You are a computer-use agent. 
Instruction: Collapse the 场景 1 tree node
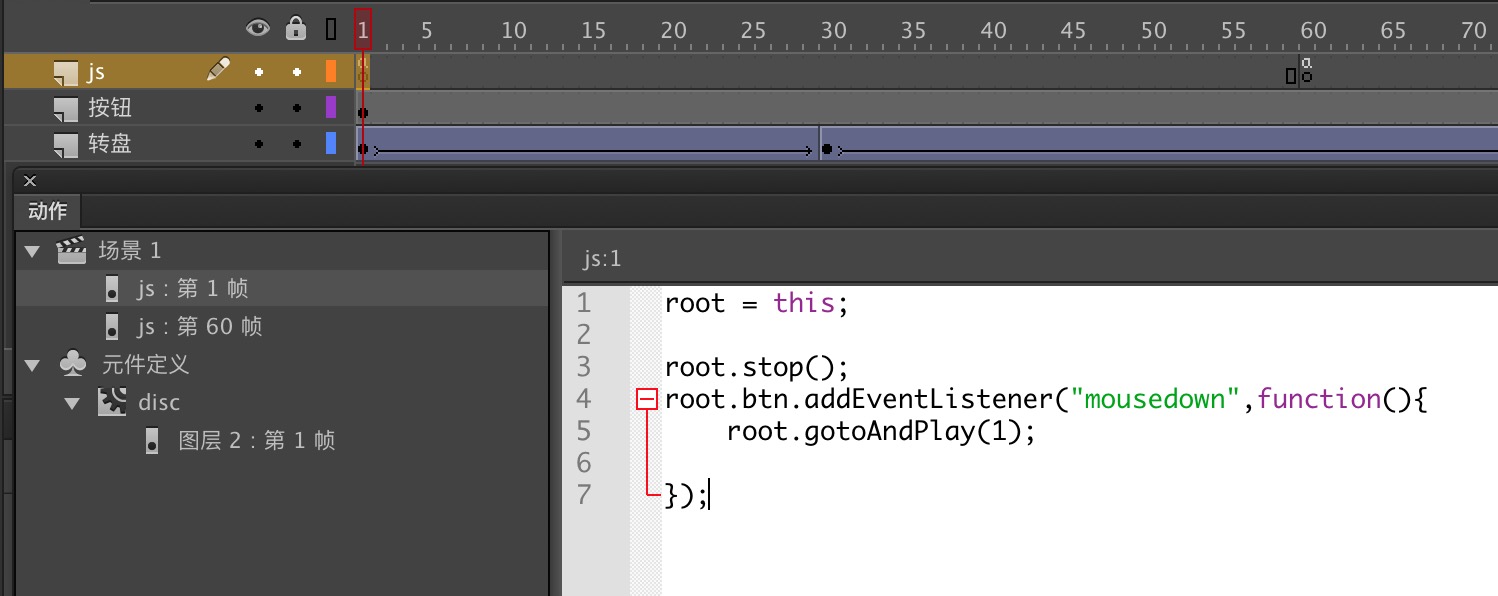pyautogui.click(x=33, y=250)
